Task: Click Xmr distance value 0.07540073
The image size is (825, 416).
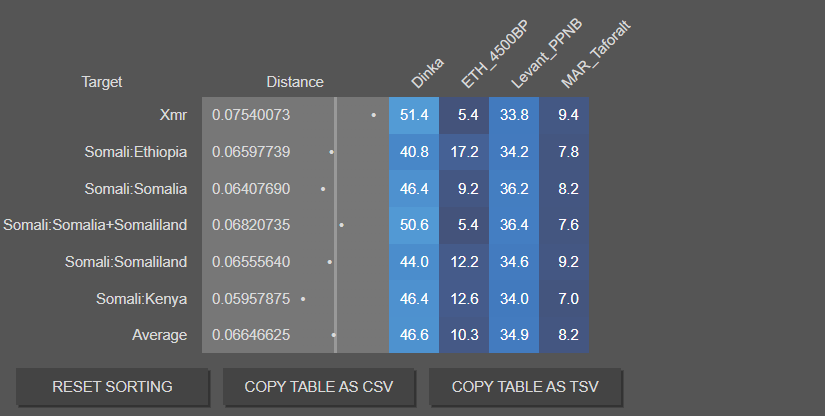Action: (251, 115)
